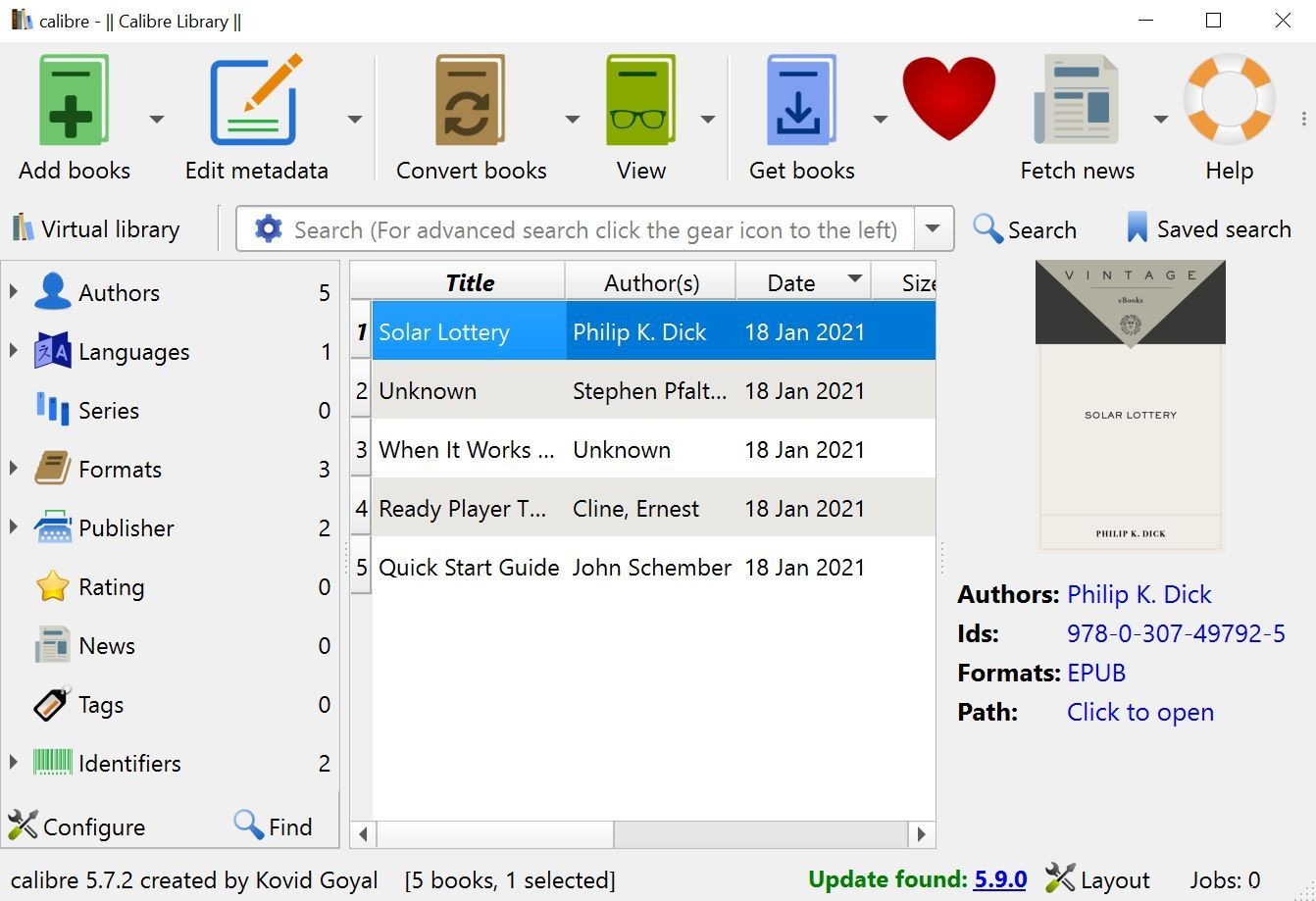Open Philip K. Dick author link

pyautogui.click(x=1139, y=594)
